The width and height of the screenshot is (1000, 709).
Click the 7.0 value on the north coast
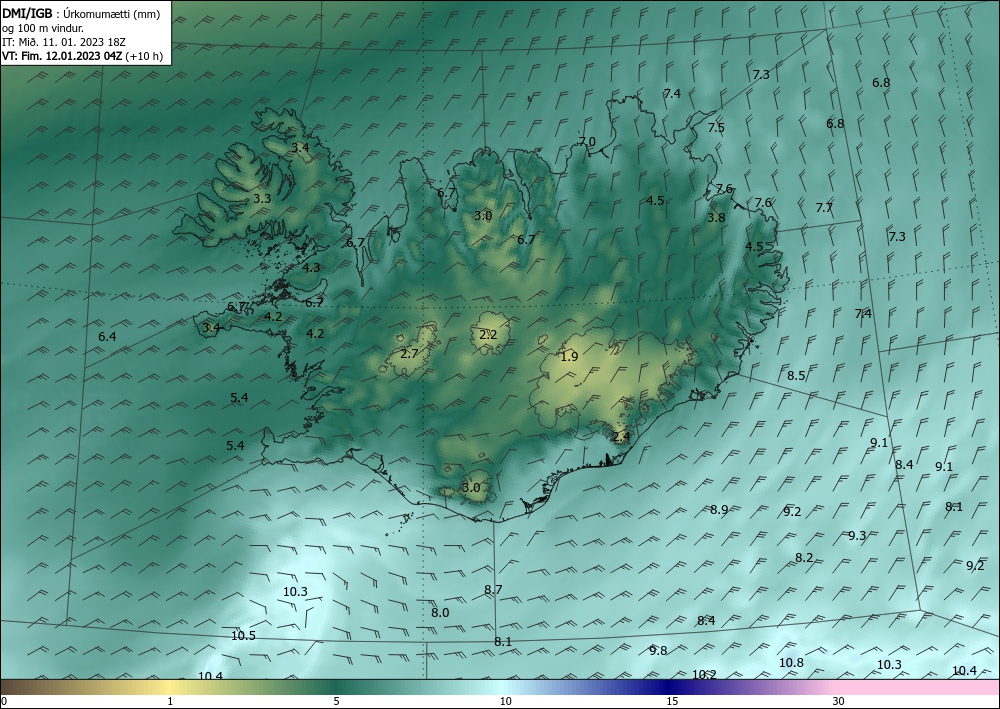tap(587, 142)
